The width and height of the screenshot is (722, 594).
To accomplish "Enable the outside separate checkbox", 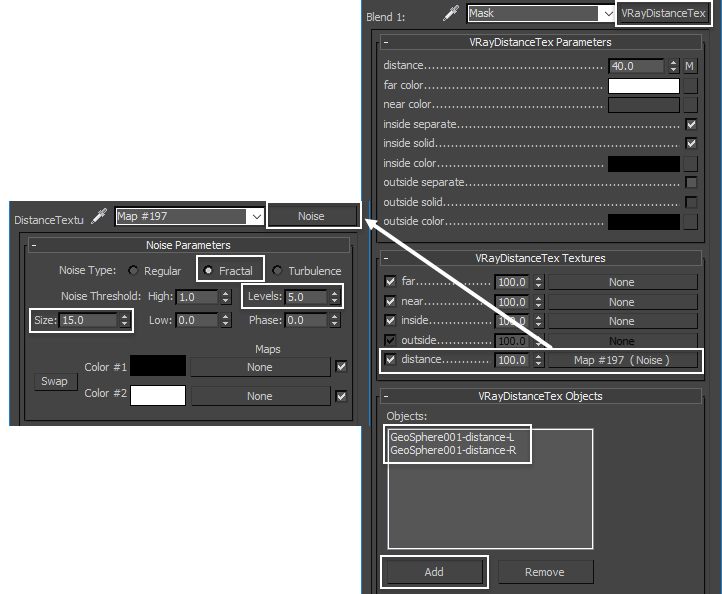I will click(x=691, y=183).
